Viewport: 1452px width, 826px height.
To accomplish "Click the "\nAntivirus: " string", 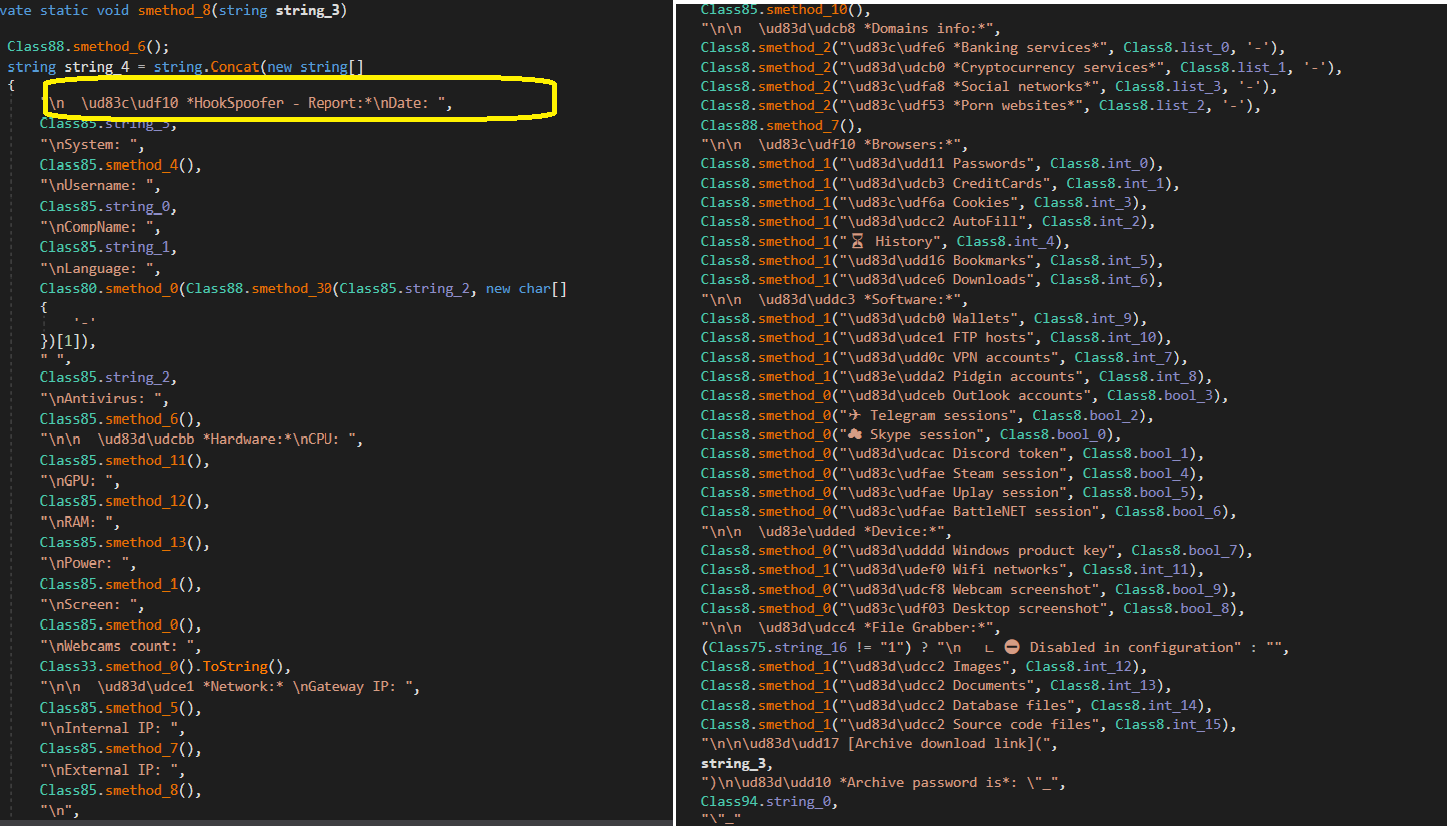I will [x=104, y=398].
